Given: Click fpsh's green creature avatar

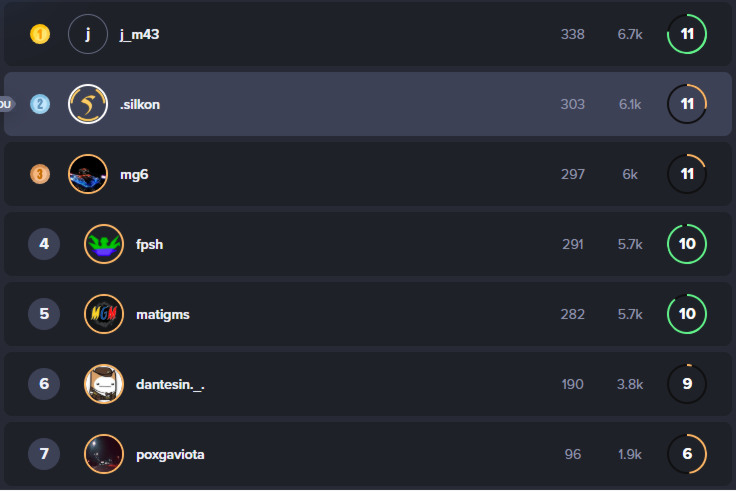Looking at the screenshot, I should 104,244.
